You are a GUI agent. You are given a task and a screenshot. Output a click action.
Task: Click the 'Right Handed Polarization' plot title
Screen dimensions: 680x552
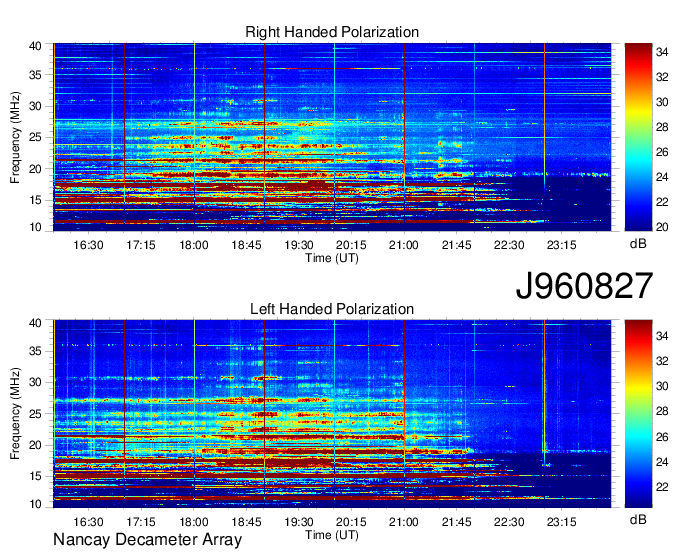tap(332, 32)
